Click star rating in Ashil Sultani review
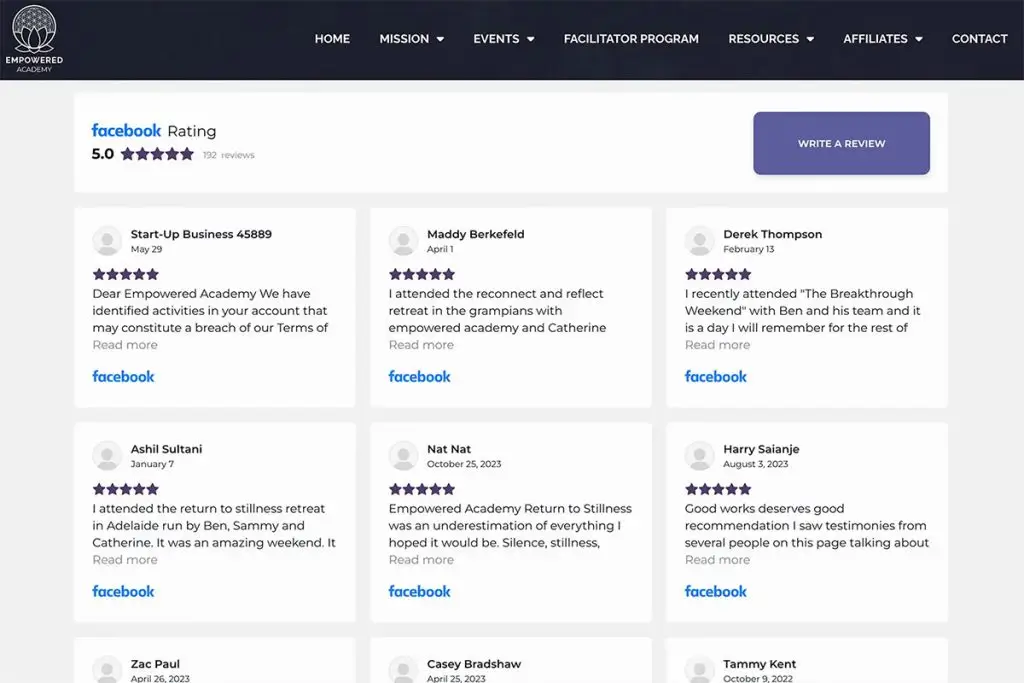 pyautogui.click(x=125, y=489)
